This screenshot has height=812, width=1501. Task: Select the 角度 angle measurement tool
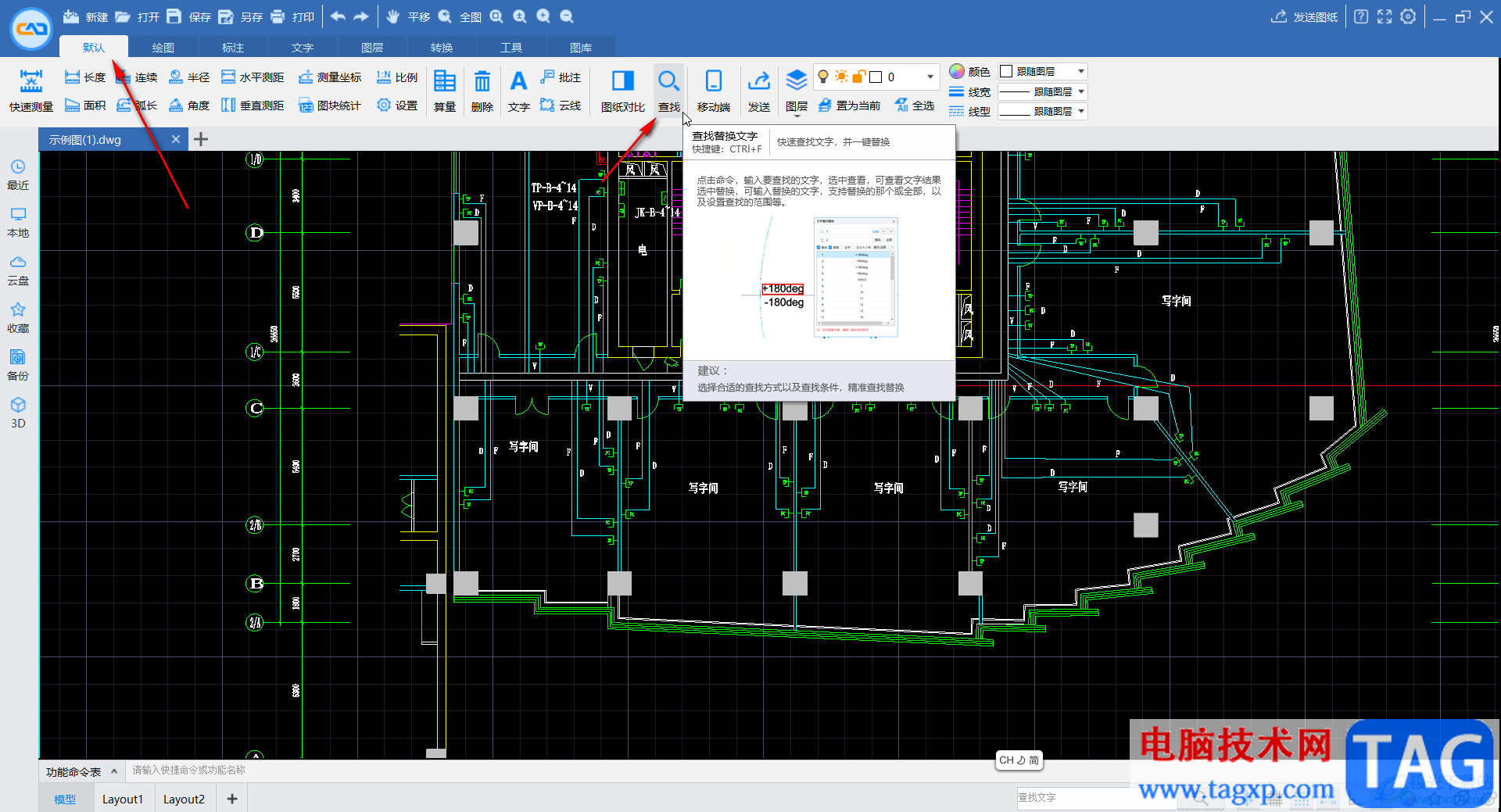(189, 106)
